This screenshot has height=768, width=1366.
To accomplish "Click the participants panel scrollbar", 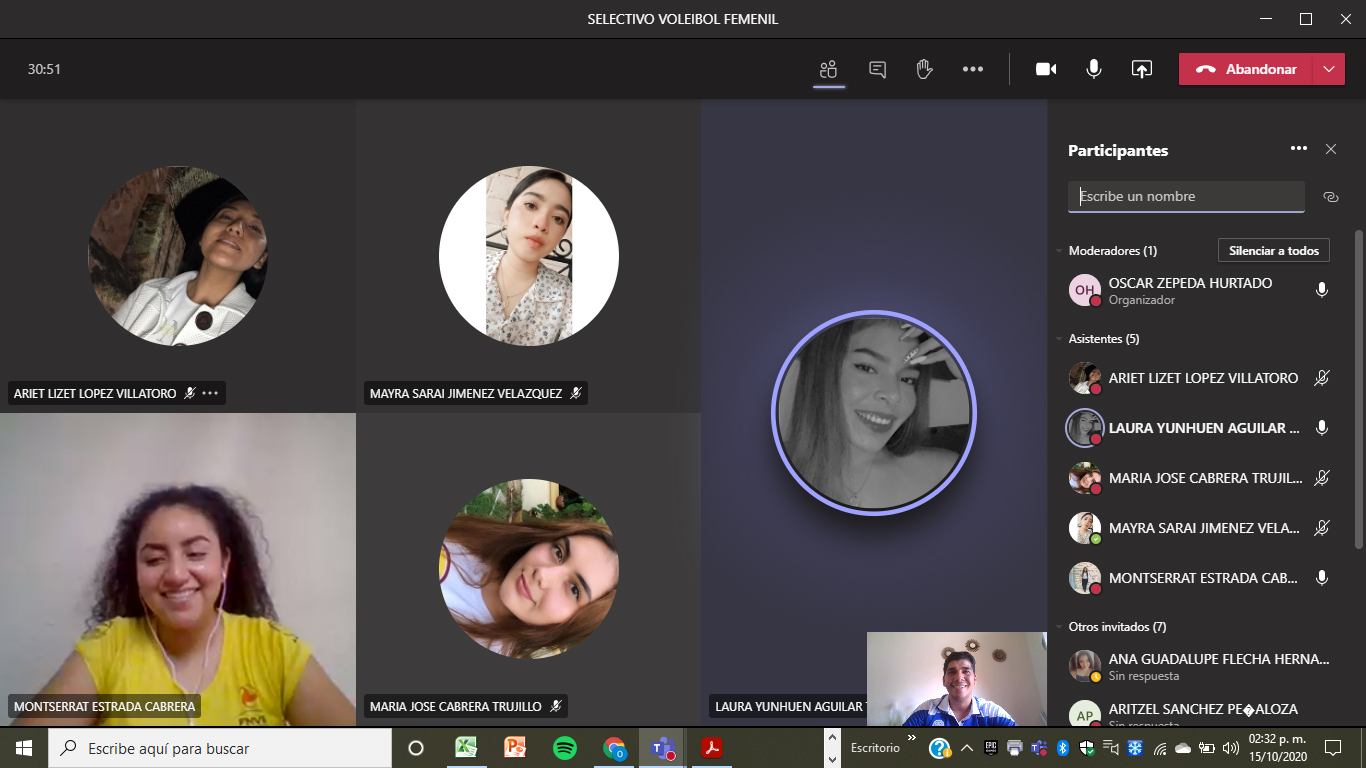I will tap(1358, 388).
